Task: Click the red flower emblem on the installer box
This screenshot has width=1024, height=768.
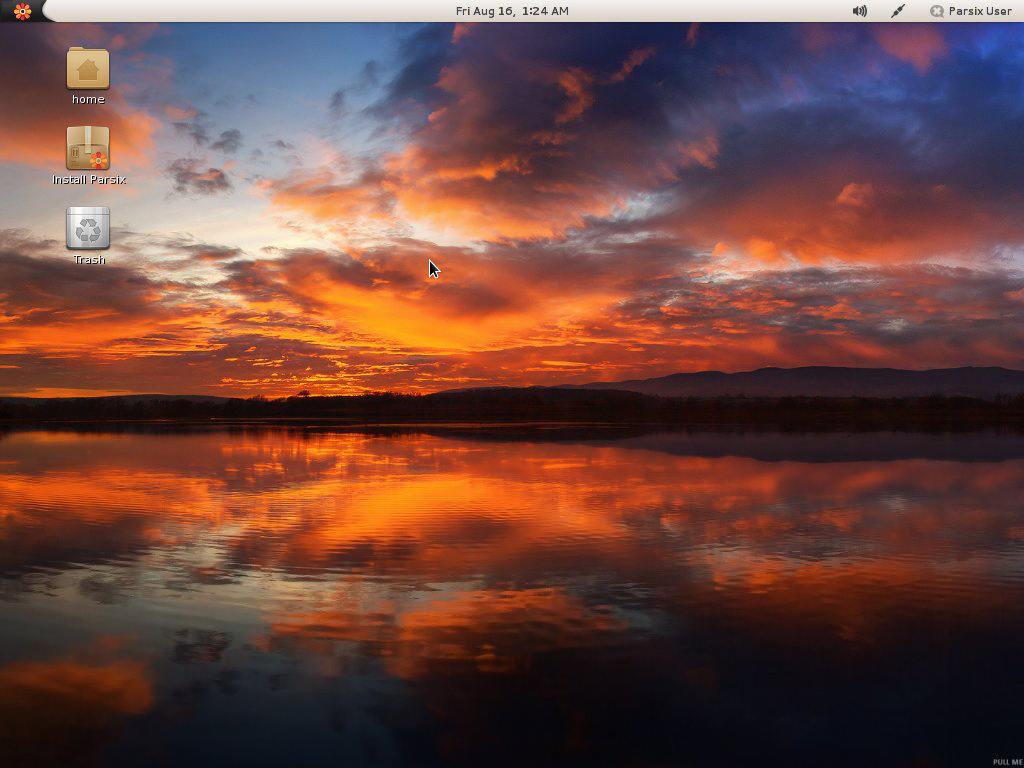Action: pyautogui.click(x=98, y=159)
